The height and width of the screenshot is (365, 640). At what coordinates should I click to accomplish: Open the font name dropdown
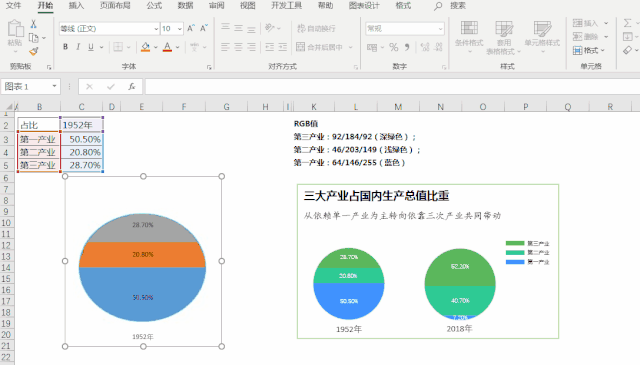[156, 29]
